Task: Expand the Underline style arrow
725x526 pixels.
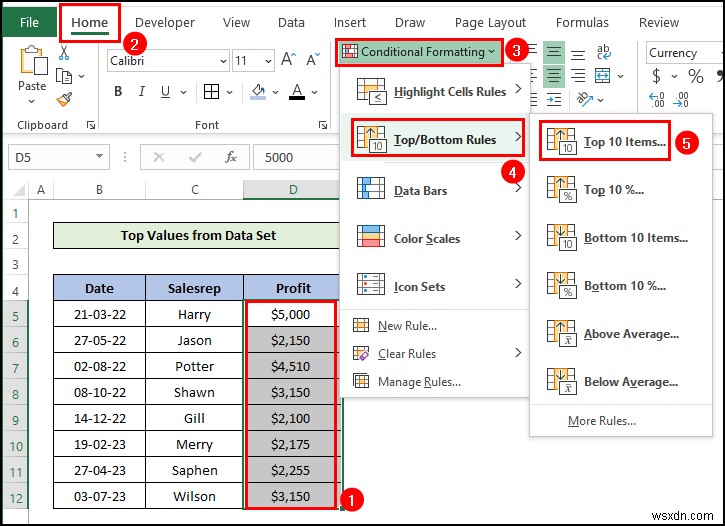Action: pos(184,92)
